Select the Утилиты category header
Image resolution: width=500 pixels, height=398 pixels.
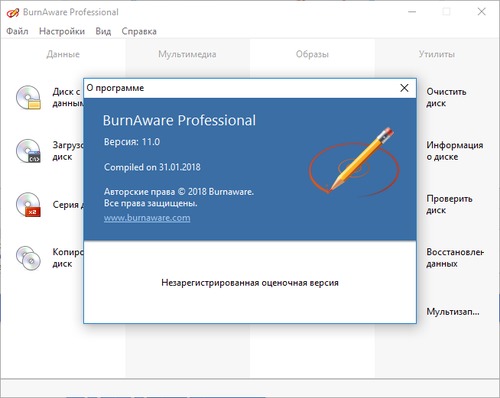[437, 54]
